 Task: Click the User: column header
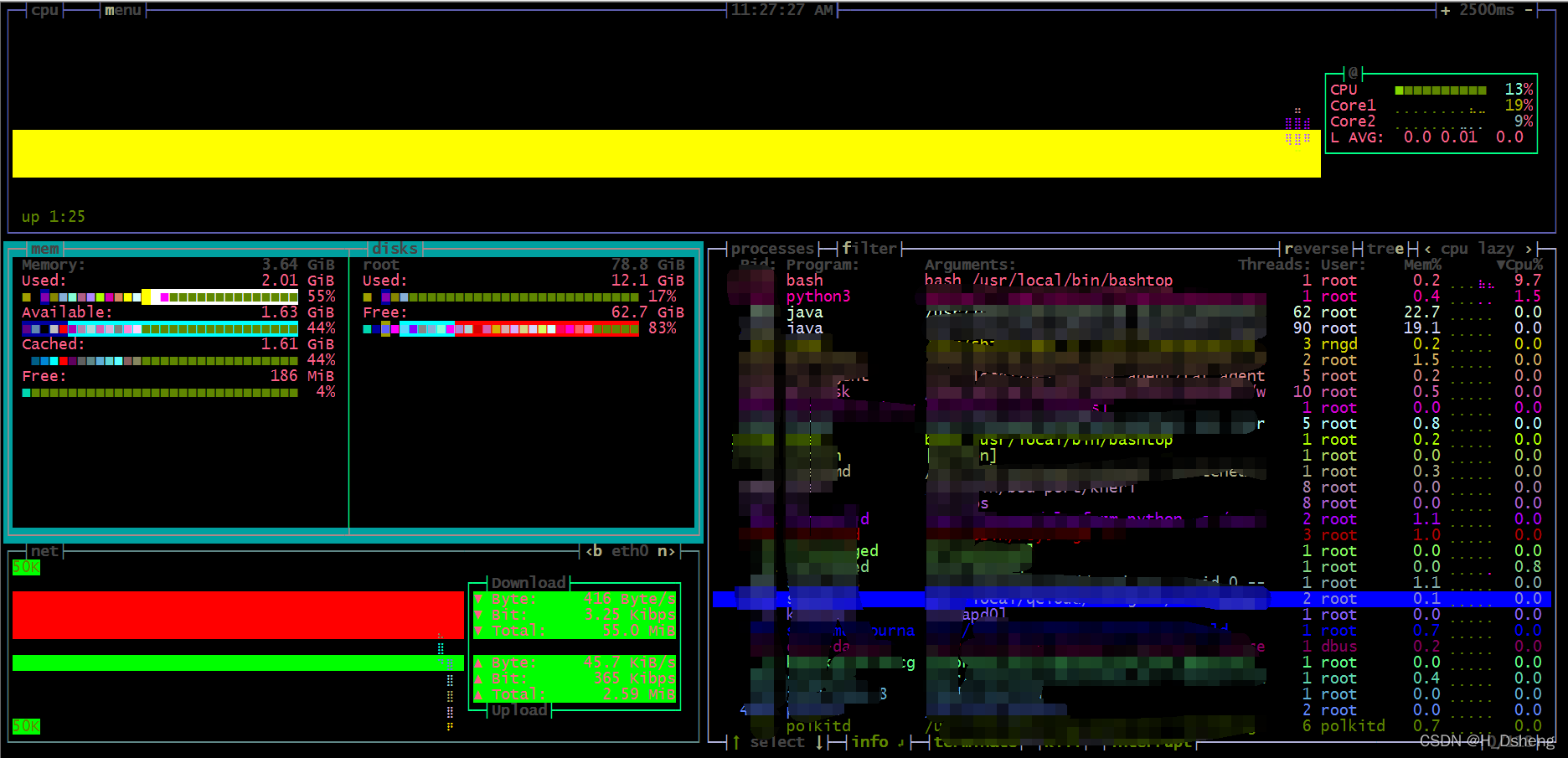click(x=1344, y=265)
